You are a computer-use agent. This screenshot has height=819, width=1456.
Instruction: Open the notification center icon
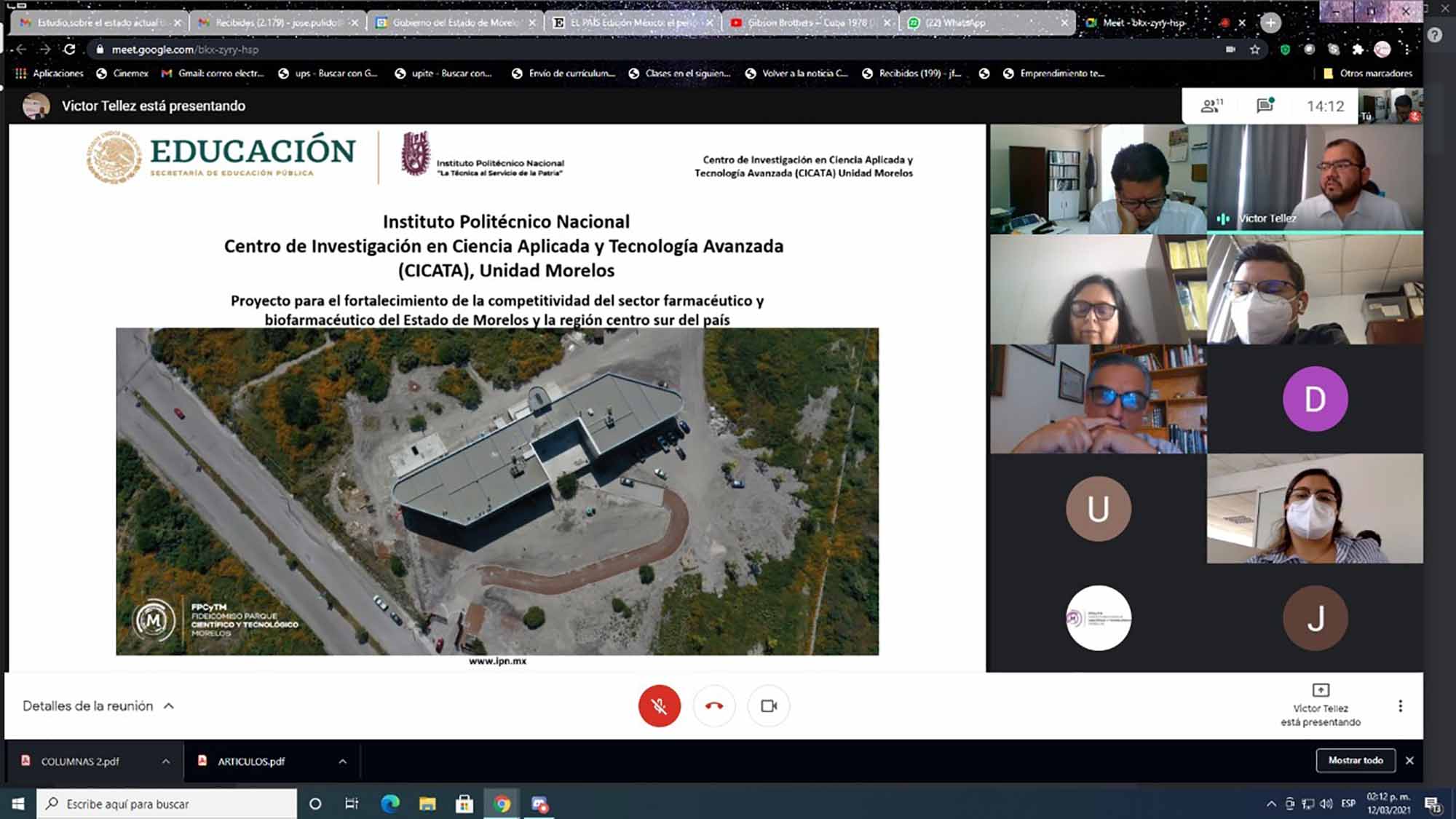pos(1433,804)
